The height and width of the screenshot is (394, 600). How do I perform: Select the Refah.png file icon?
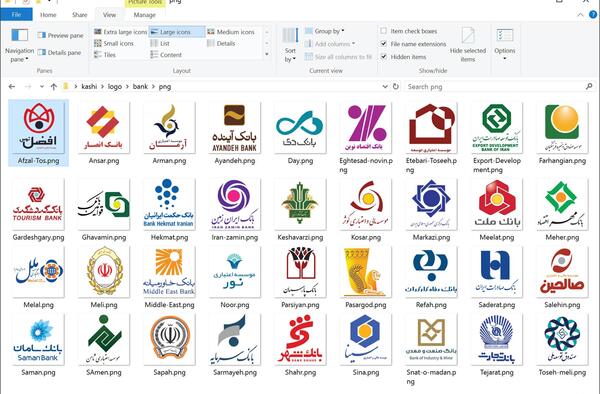coord(431,272)
